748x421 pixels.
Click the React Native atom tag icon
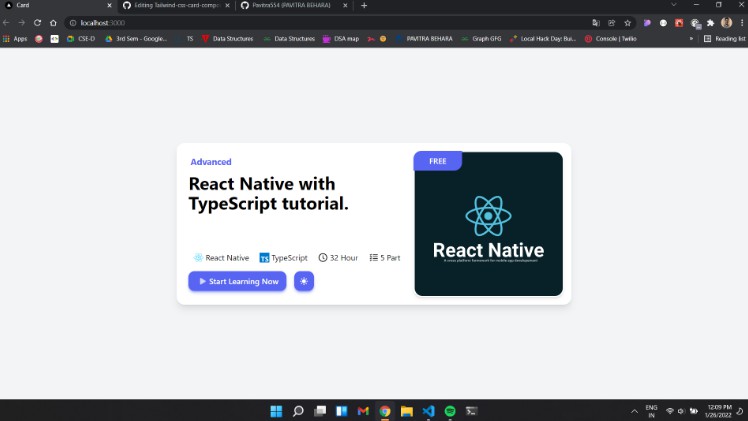click(x=198, y=257)
